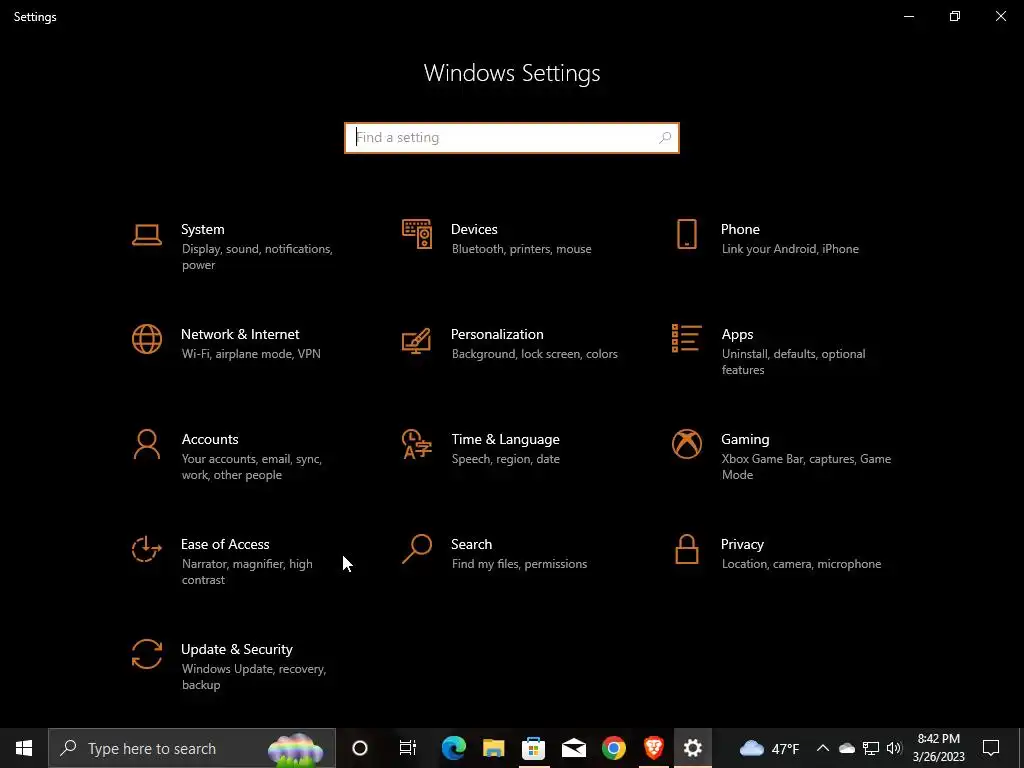
Task: Open System settings by its title
Action: 202,229
